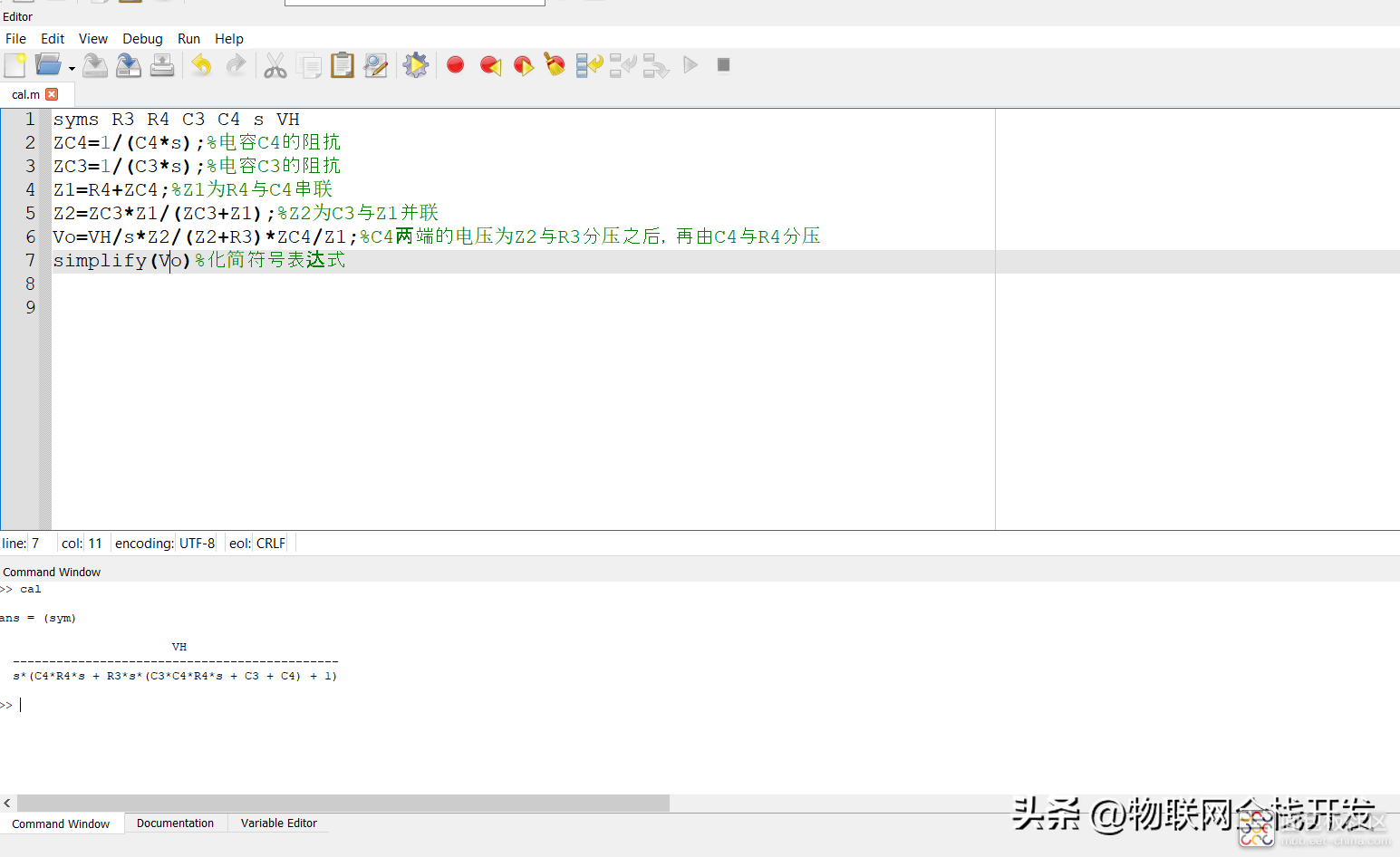Click the code 'Z2=ZC3*Z1/(ZC3+Z1);'
This screenshot has height=857, width=1400.
164,213
